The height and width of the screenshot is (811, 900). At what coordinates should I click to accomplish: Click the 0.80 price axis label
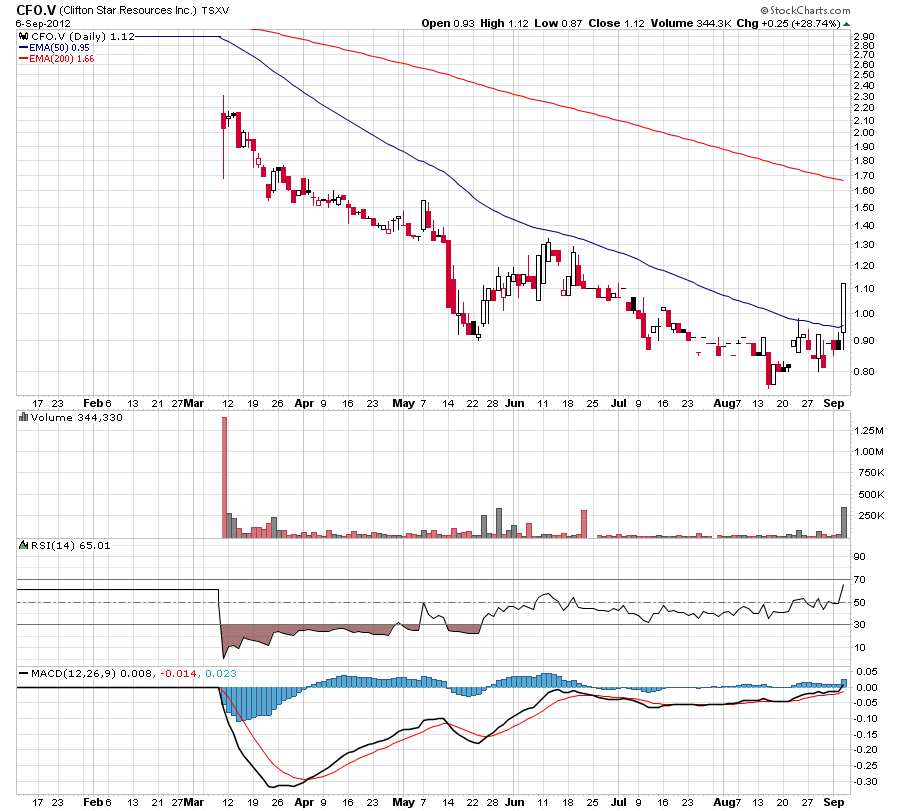point(864,371)
